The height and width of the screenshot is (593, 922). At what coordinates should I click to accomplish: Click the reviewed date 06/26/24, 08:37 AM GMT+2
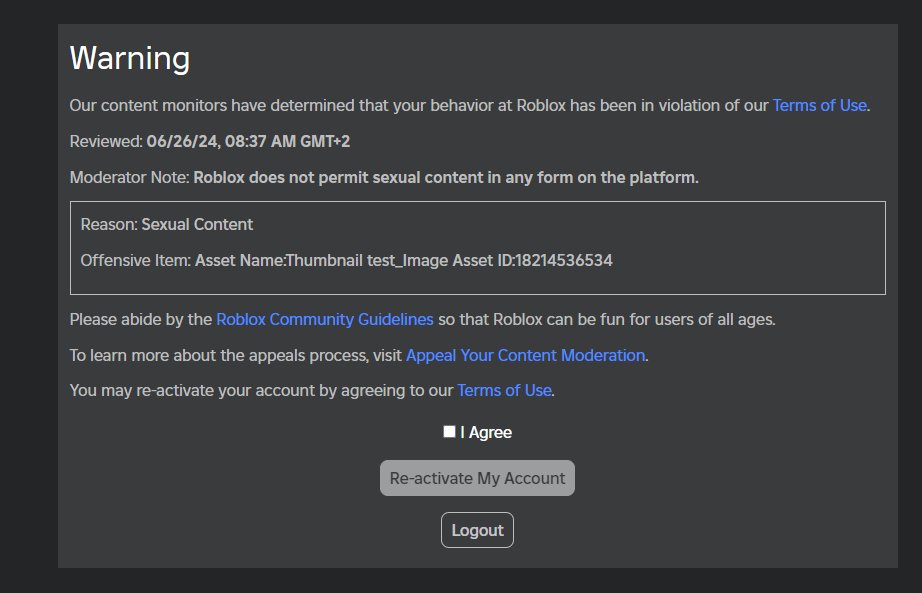(x=248, y=141)
